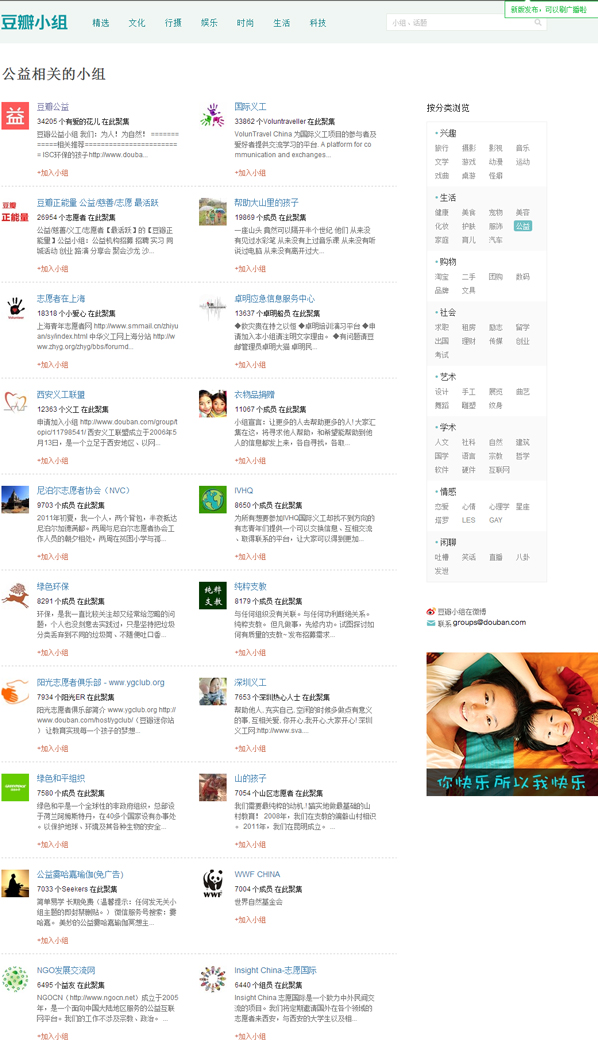Open the 科技 navigation tab
This screenshot has height=1040, width=598.
pyautogui.click(x=318, y=23)
